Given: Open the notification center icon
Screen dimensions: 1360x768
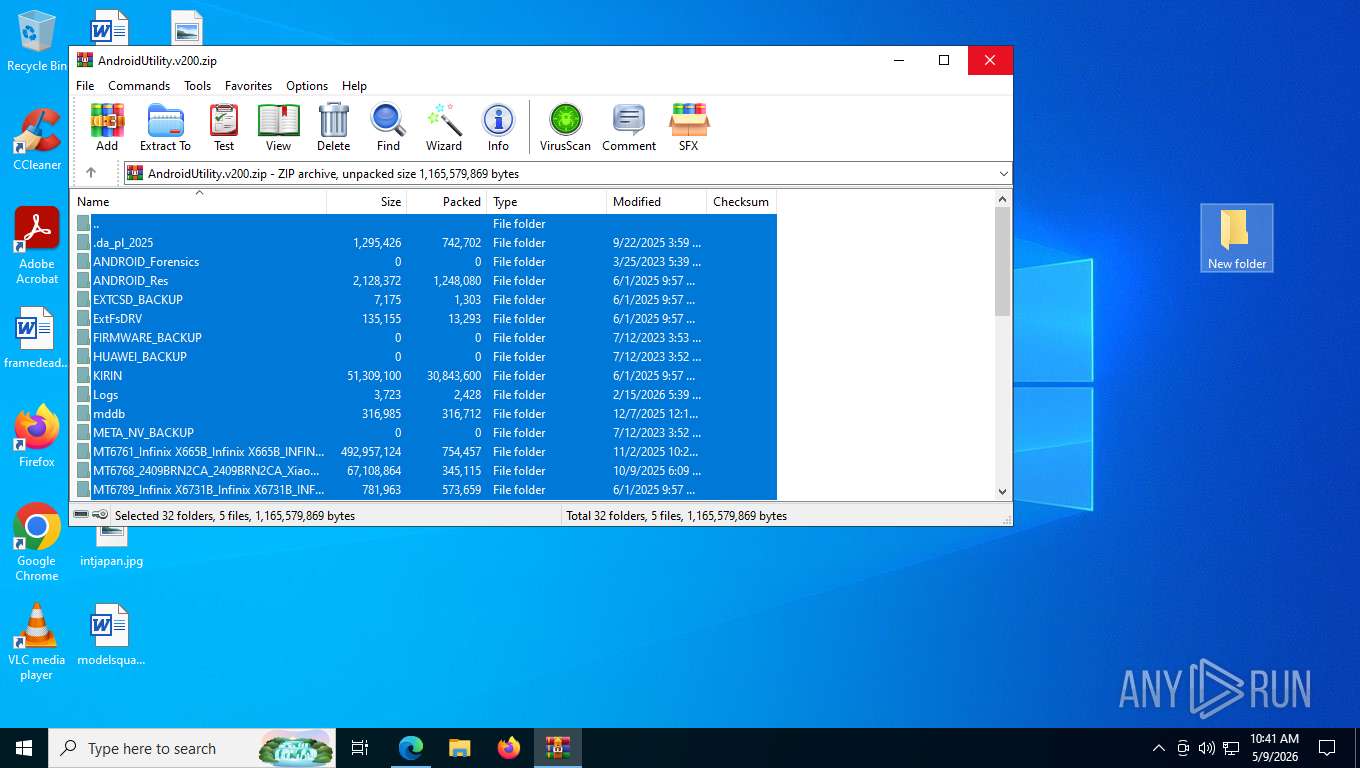Looking at the screenshot, I should pyautogui.click(x=1327, y=748).
